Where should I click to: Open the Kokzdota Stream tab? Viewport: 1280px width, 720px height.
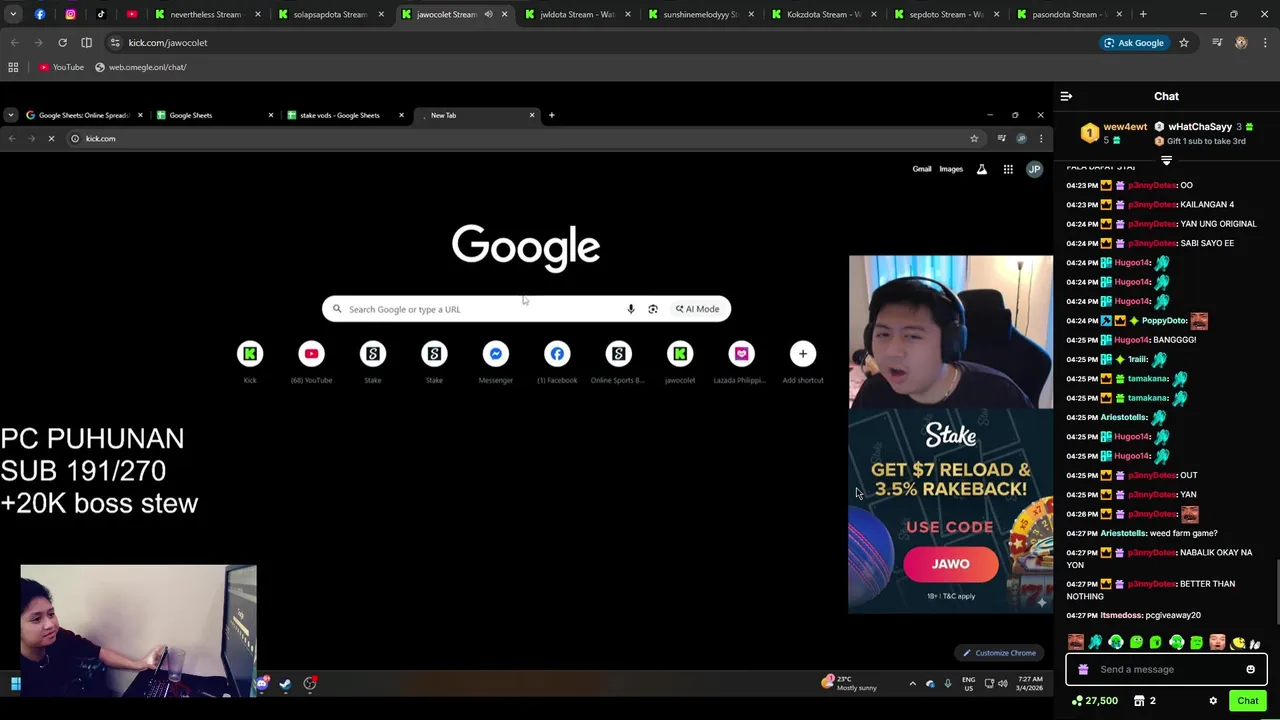point(823,14)
